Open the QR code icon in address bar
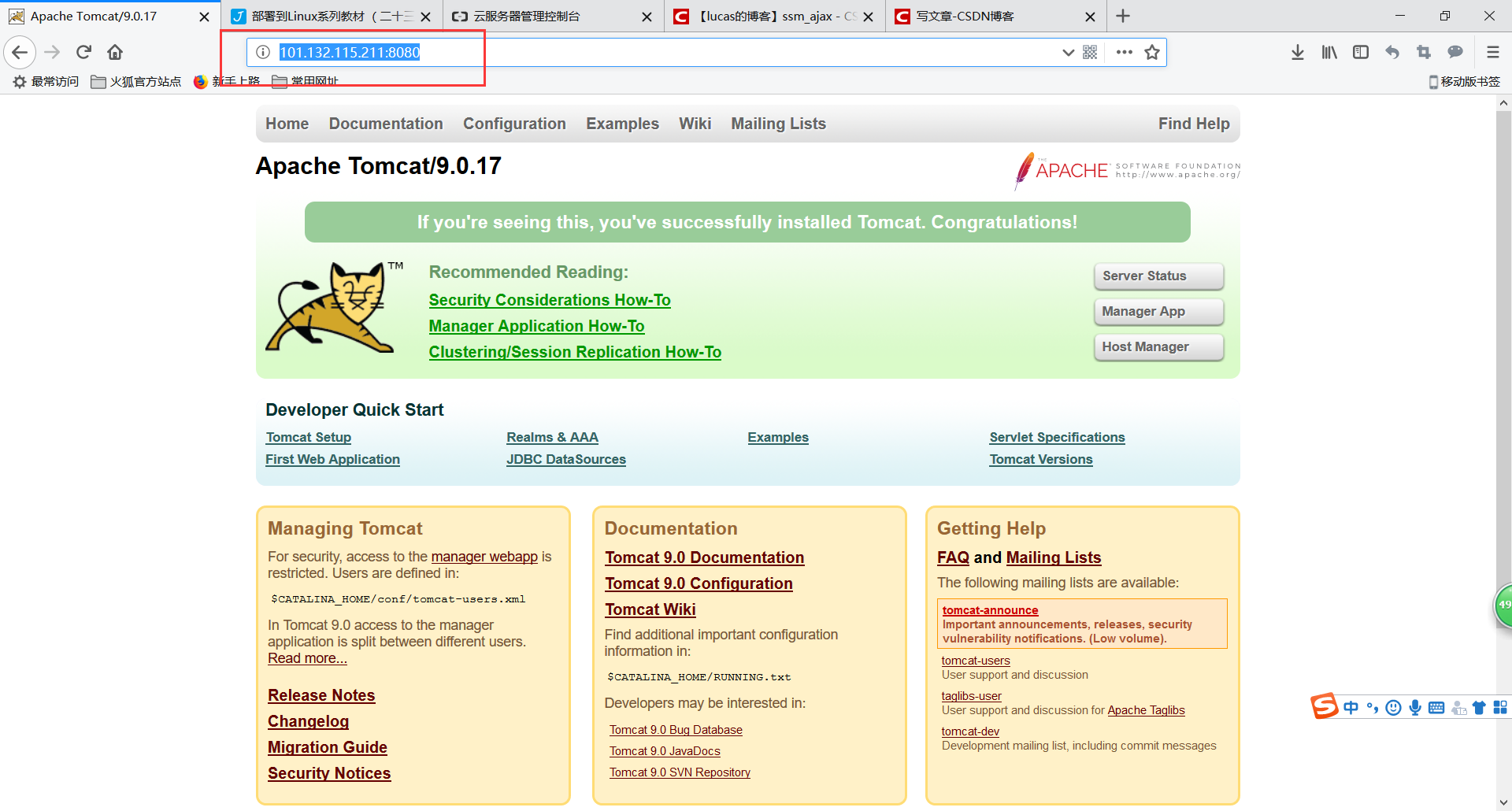 1090,52
